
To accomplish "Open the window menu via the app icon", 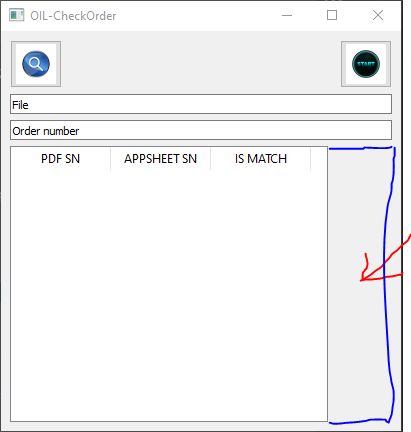I will 16,15.
